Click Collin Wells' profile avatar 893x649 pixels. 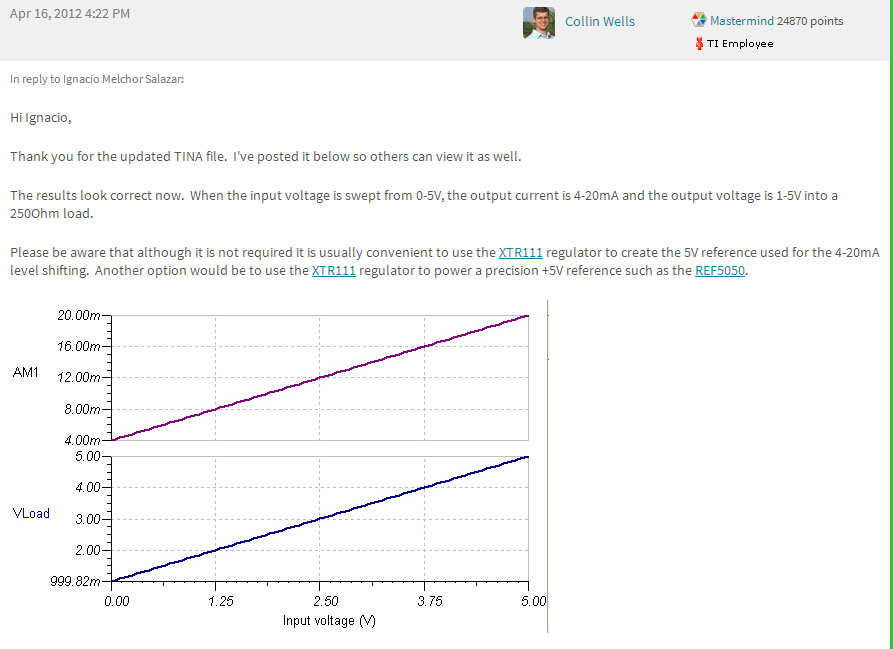tap(538, 22)
